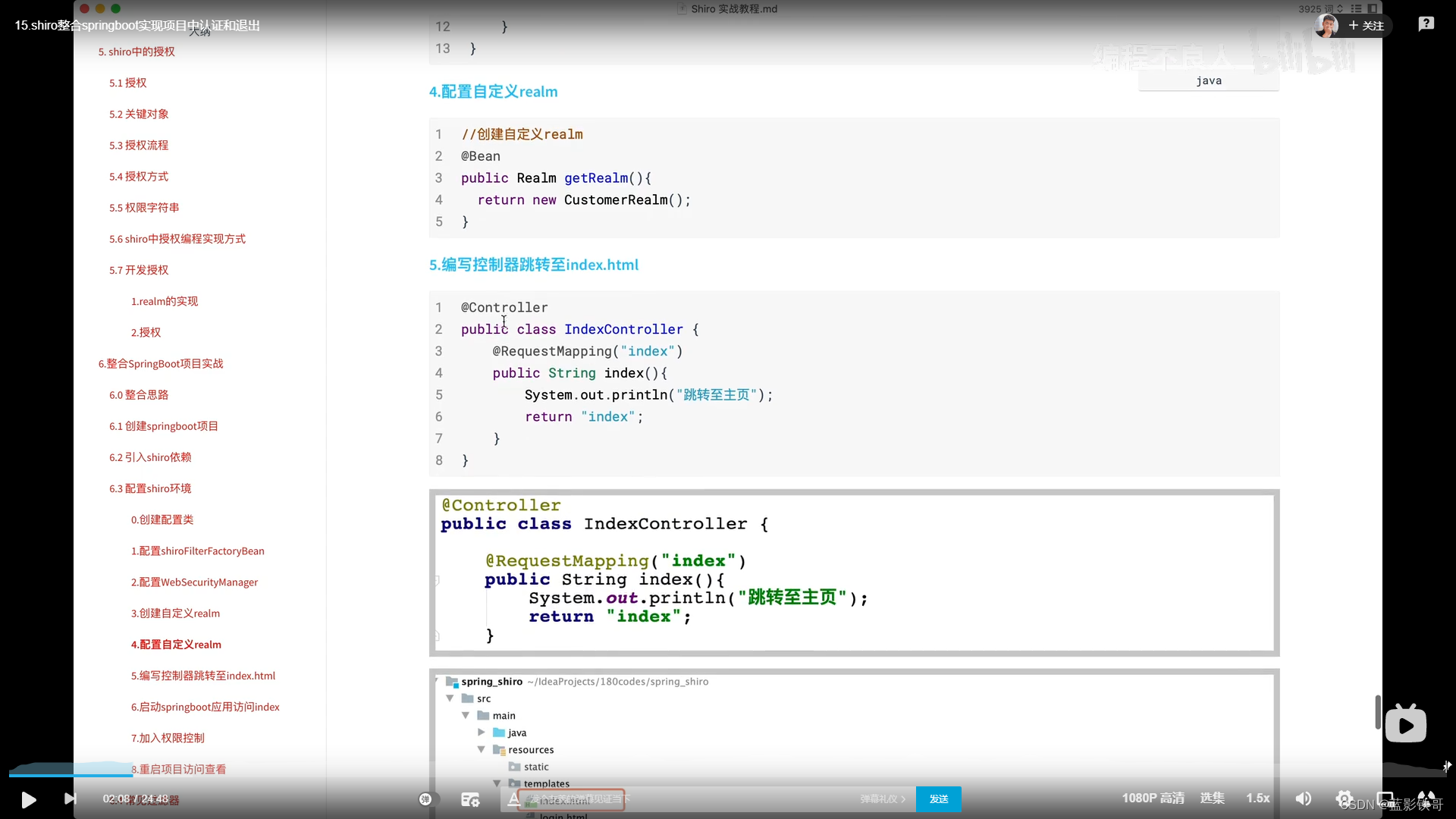Open the 1080P 高清 quality menu
Image resolution: width=1456 pixels, height=819 pixels.
point(1153,798)
